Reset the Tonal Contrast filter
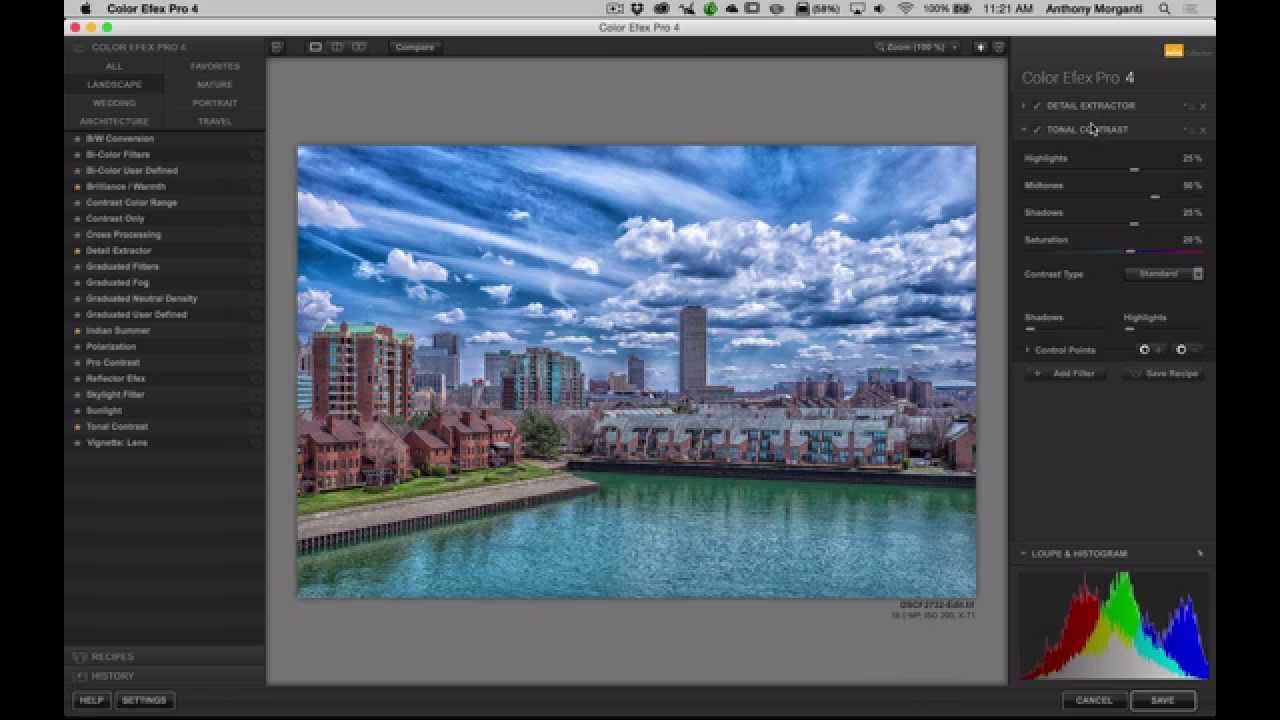1280x720 pixels. (x=1189, y=130)
